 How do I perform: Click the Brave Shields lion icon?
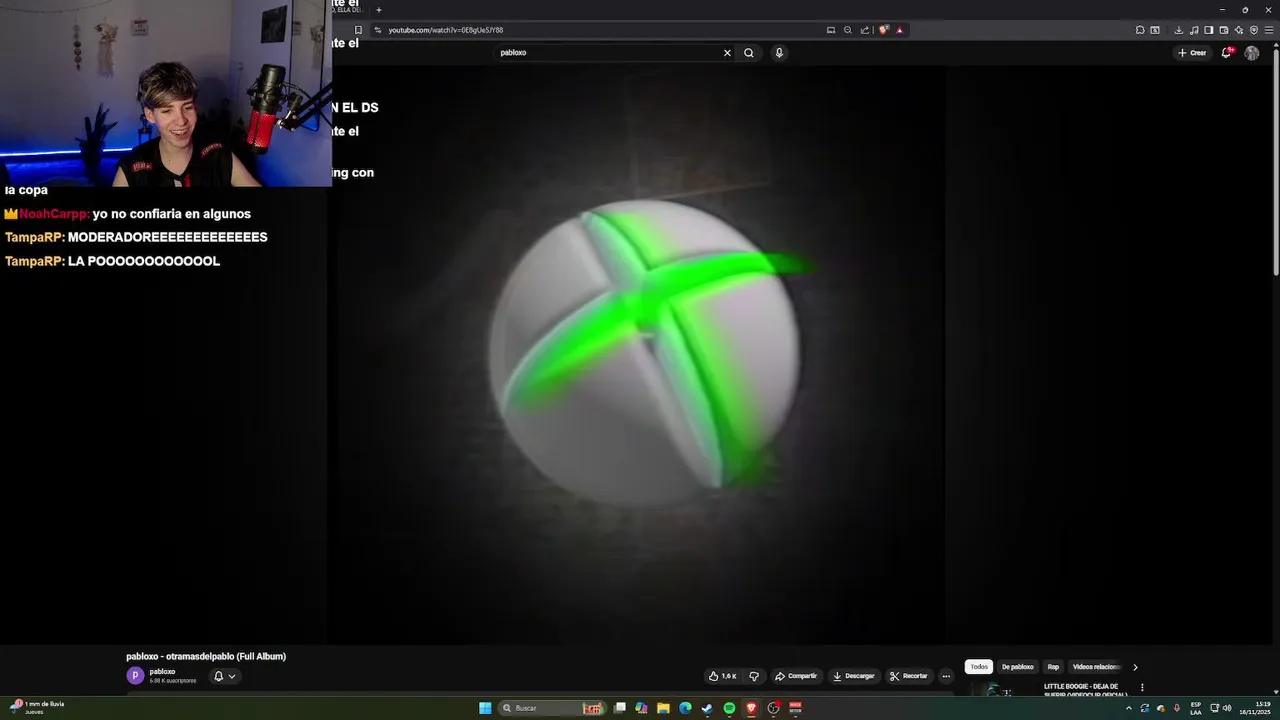pyautogui.click(x=884, y=30)
